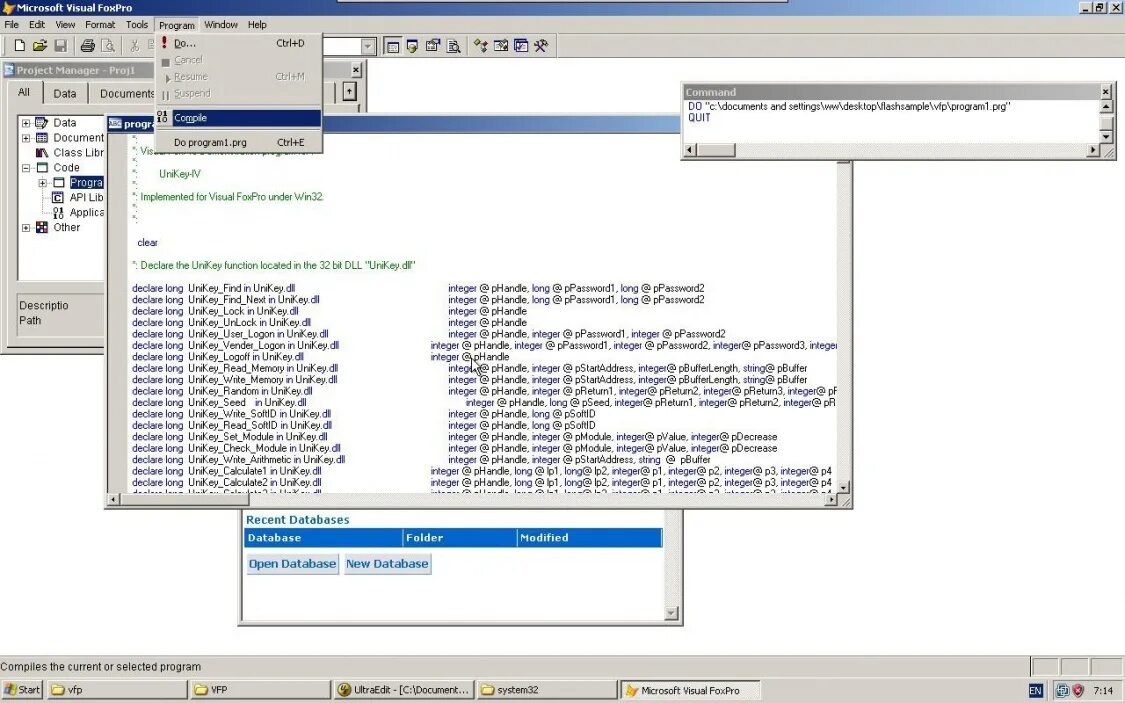
Task: Click the New file toolbar icon
Action: [x=19, y=46]
